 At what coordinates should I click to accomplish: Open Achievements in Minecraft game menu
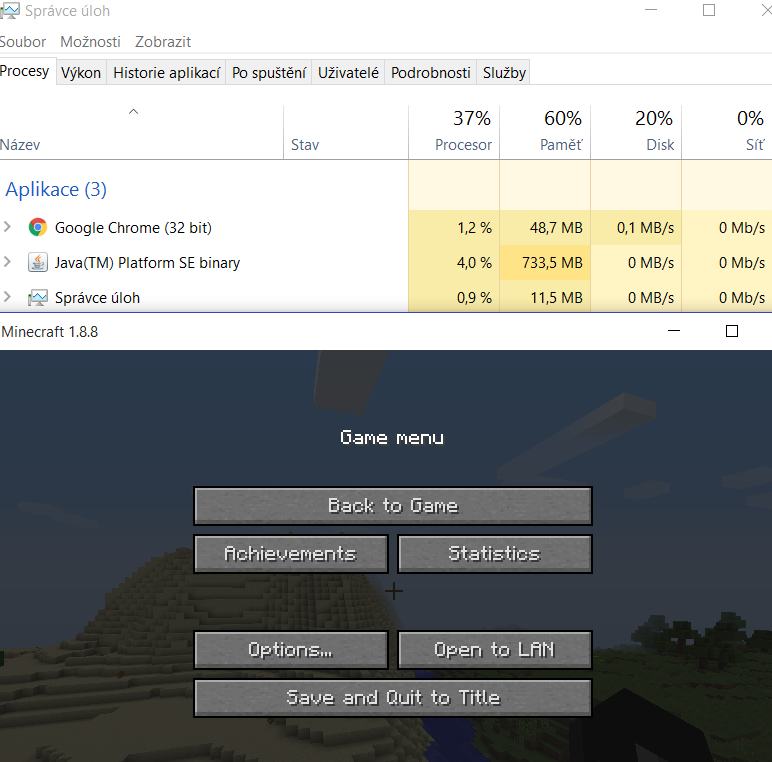(291, 554)
